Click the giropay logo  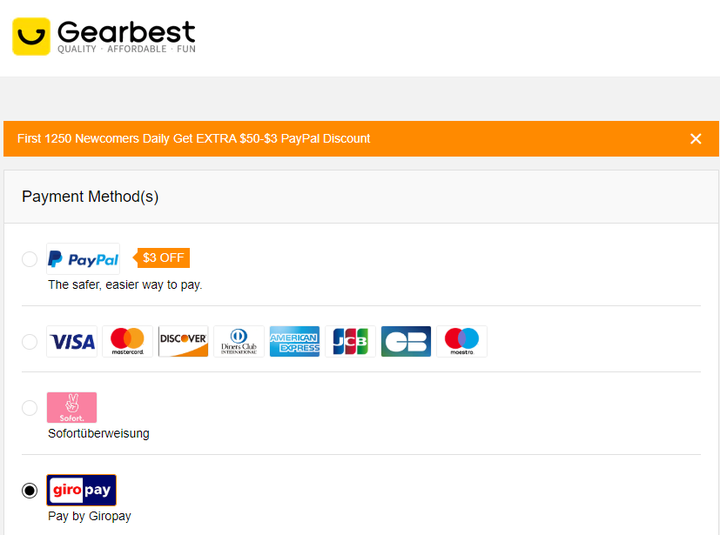pos(81,490)
